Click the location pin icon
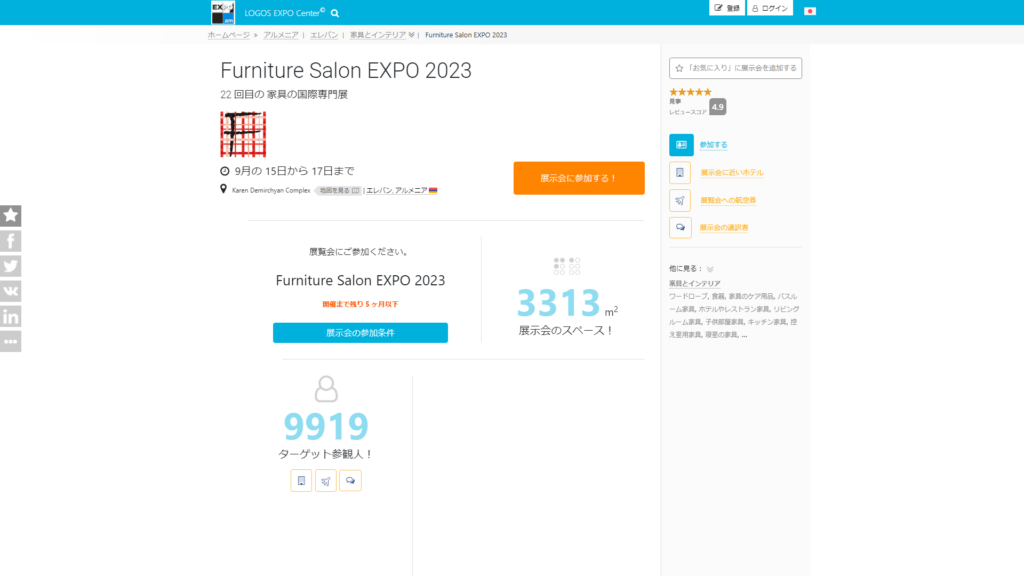This screenshot has height=576, width=1024. coord(223,189)
